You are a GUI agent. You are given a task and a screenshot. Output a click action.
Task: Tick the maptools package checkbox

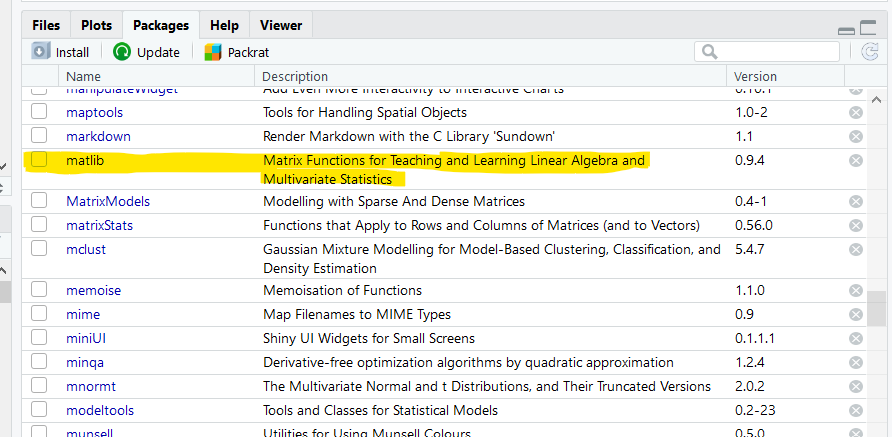point(39,112)
